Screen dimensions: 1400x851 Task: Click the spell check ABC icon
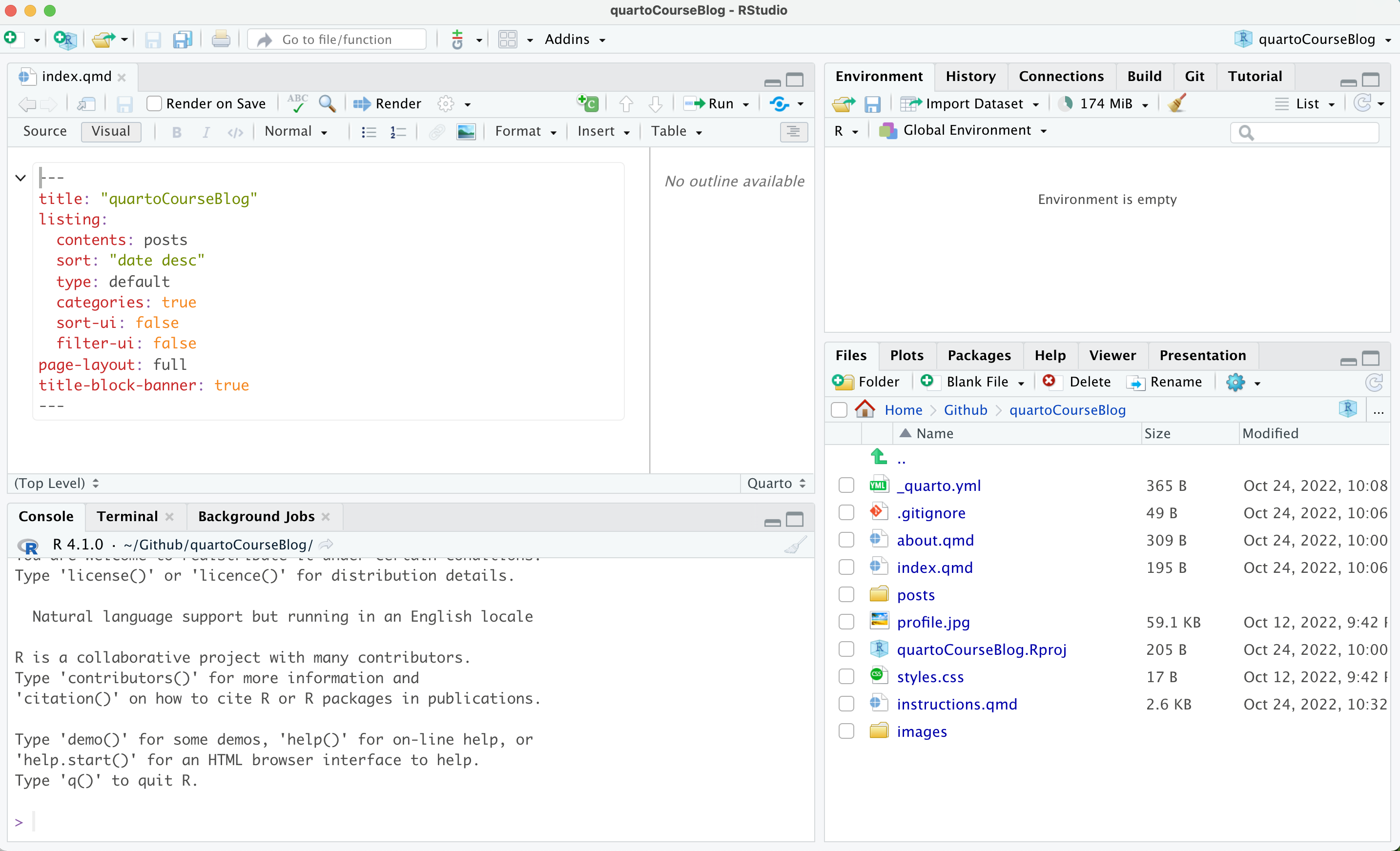pos(297,103)
